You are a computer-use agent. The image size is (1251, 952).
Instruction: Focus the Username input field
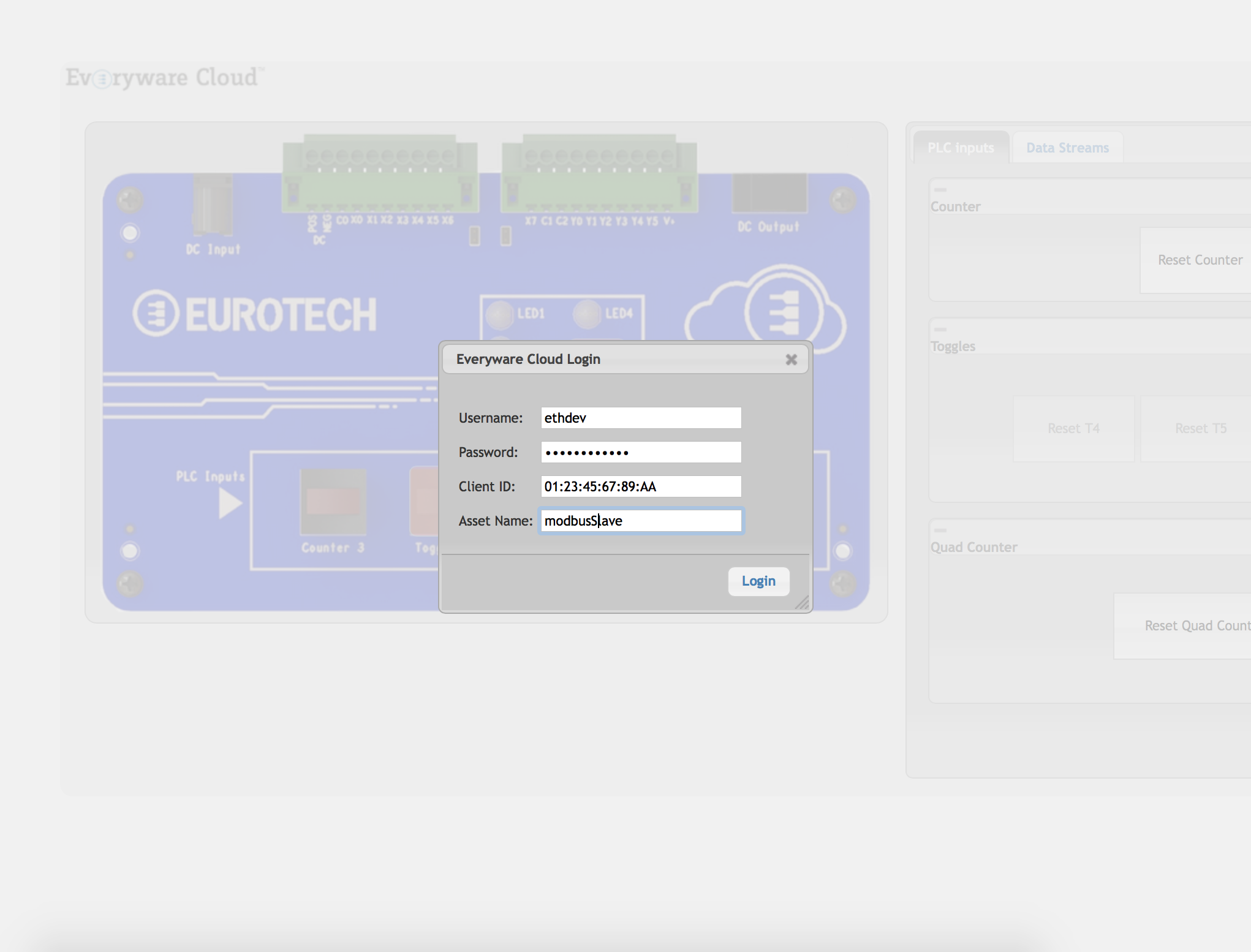coord(641,418)
